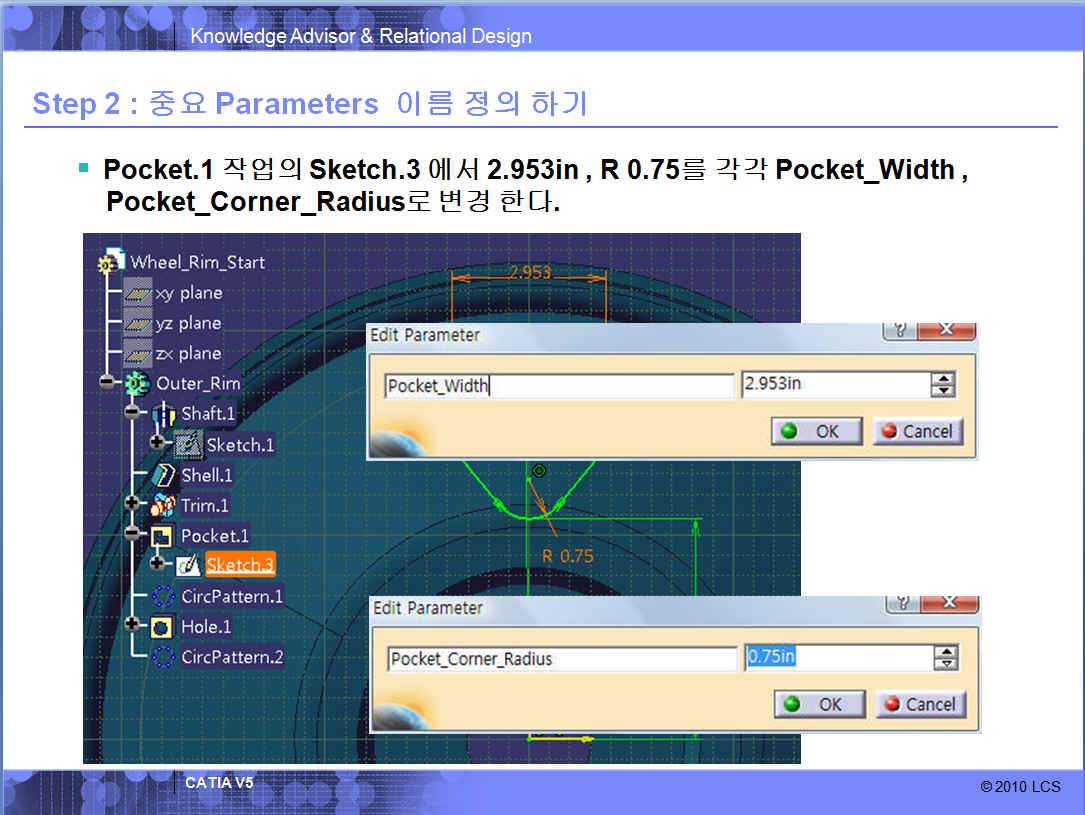The width and height of the screenshot is (1085, 815).
Task: Select the CircPattern.2 pattern icon
Action: tap(163, 657)
